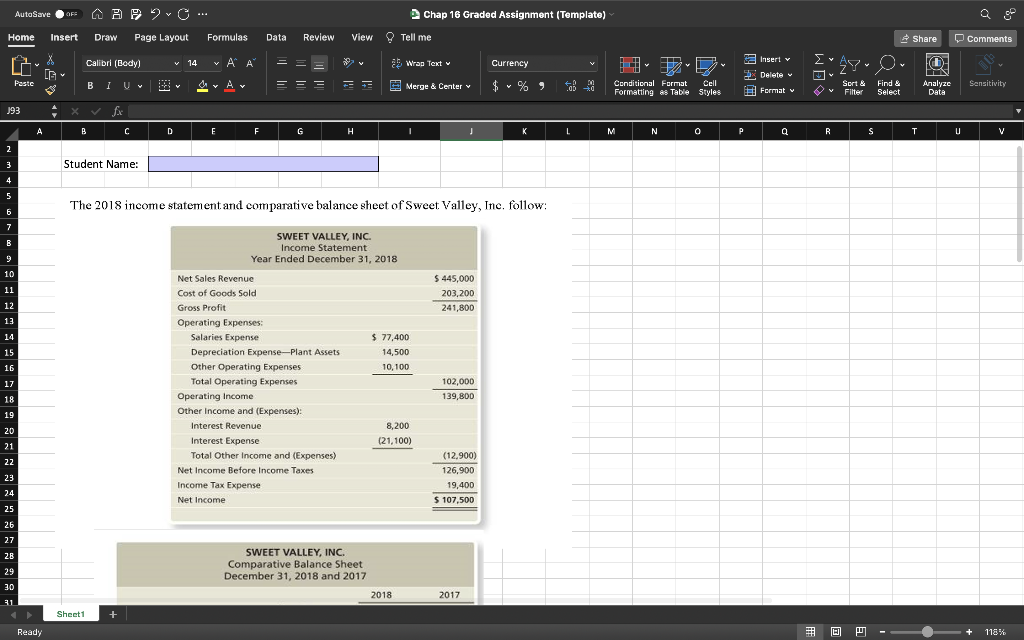
Task: Open the Data ribbon tab
Action: tap(276, 37)
